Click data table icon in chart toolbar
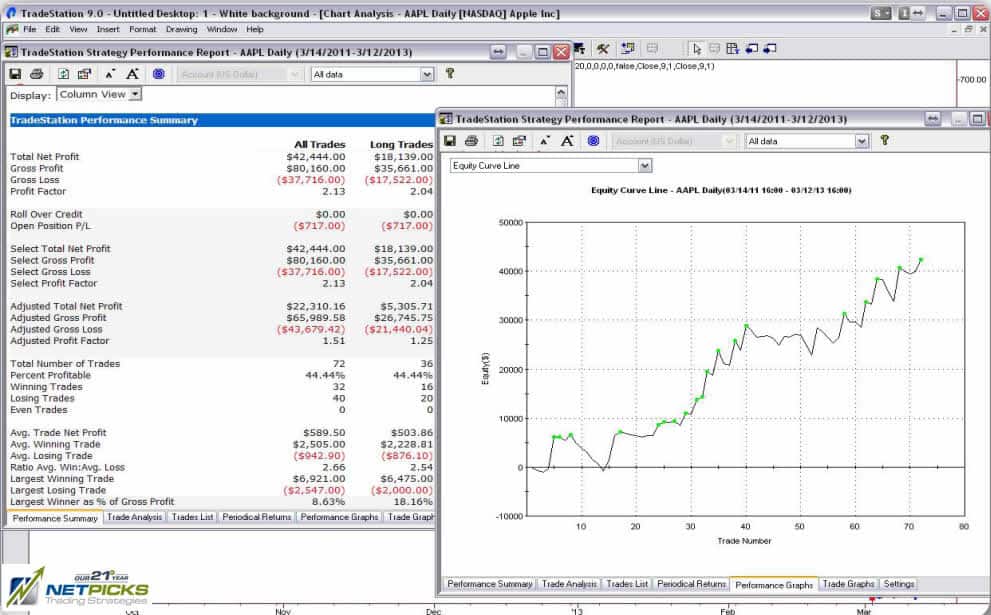Viewport: 991px width, 615px height. (x=733, y=49)
